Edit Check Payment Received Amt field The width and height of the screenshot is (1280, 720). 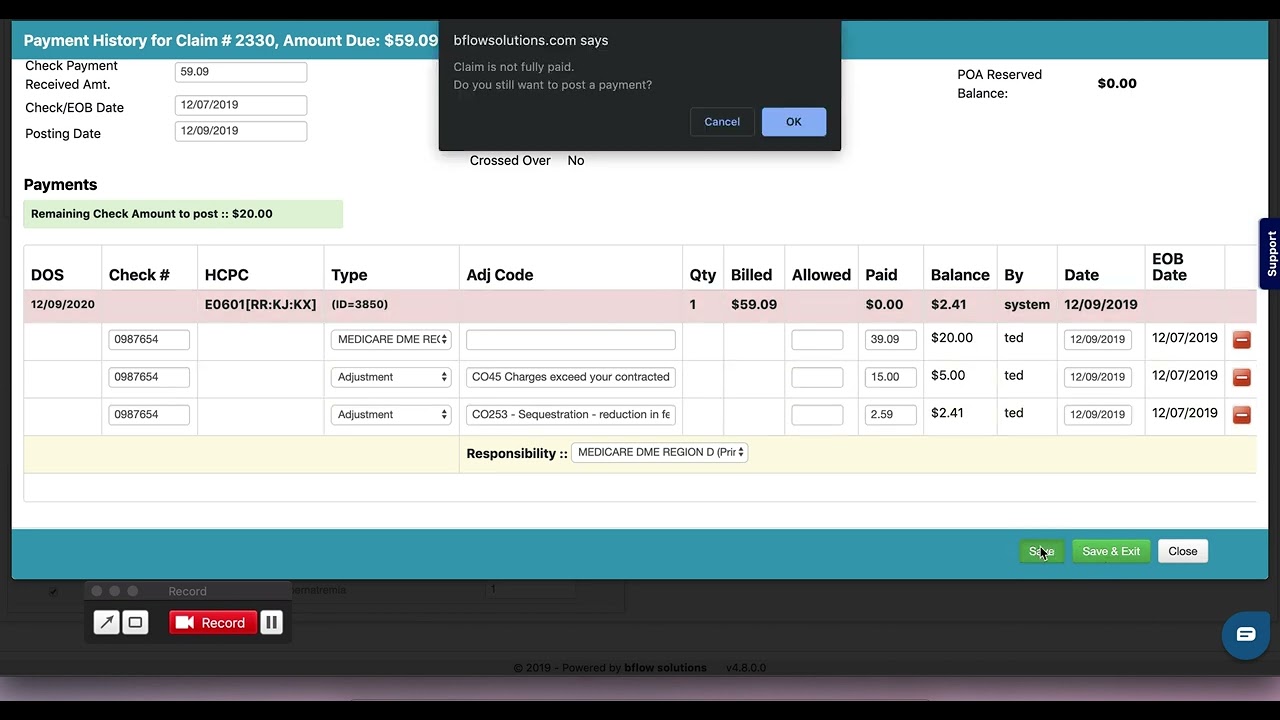pyautogui.click(x=241, y=72)
